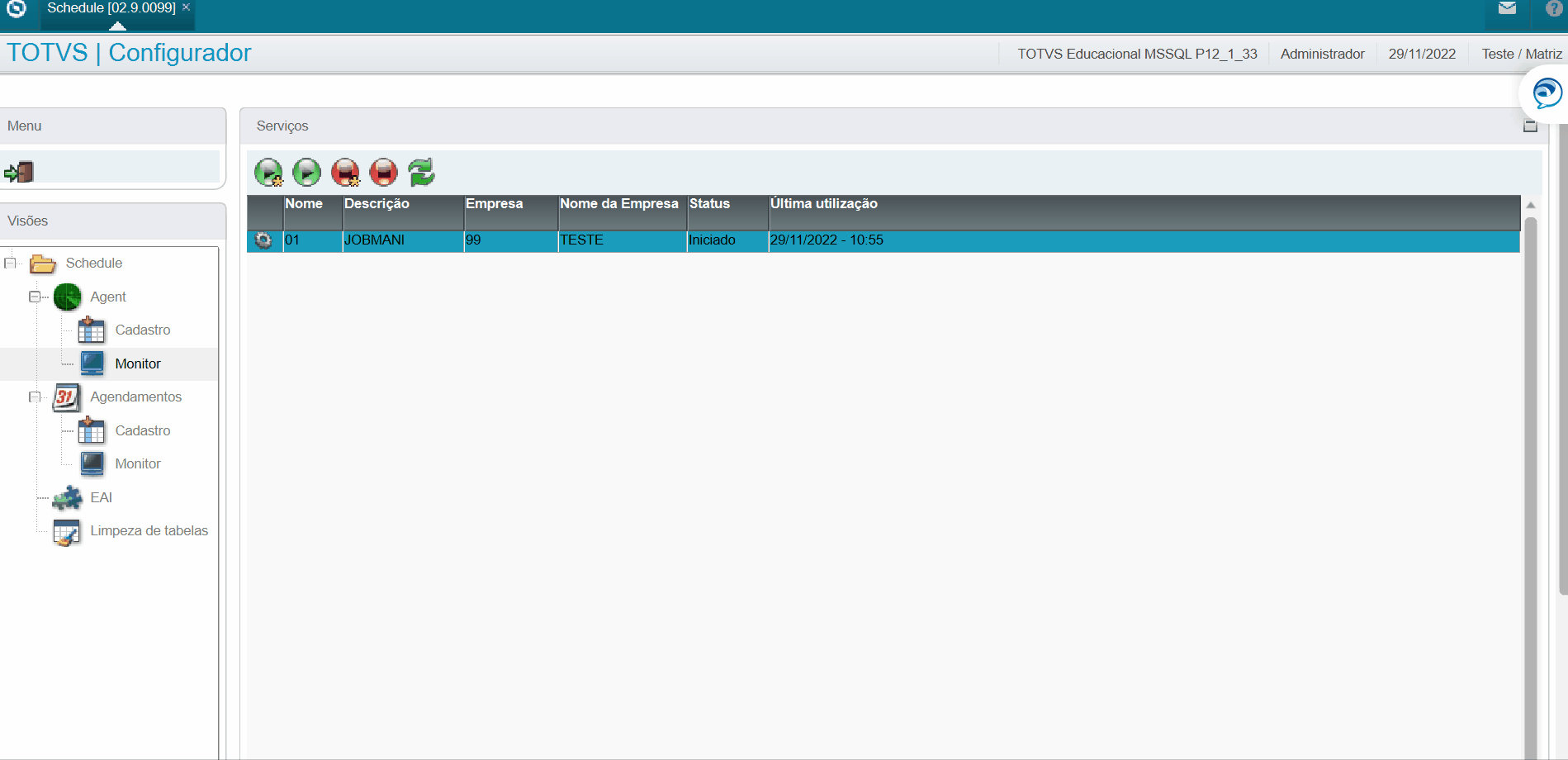Click the 29/11/2022 date in header
The image size is (1568, 760).
[1422, 55]
